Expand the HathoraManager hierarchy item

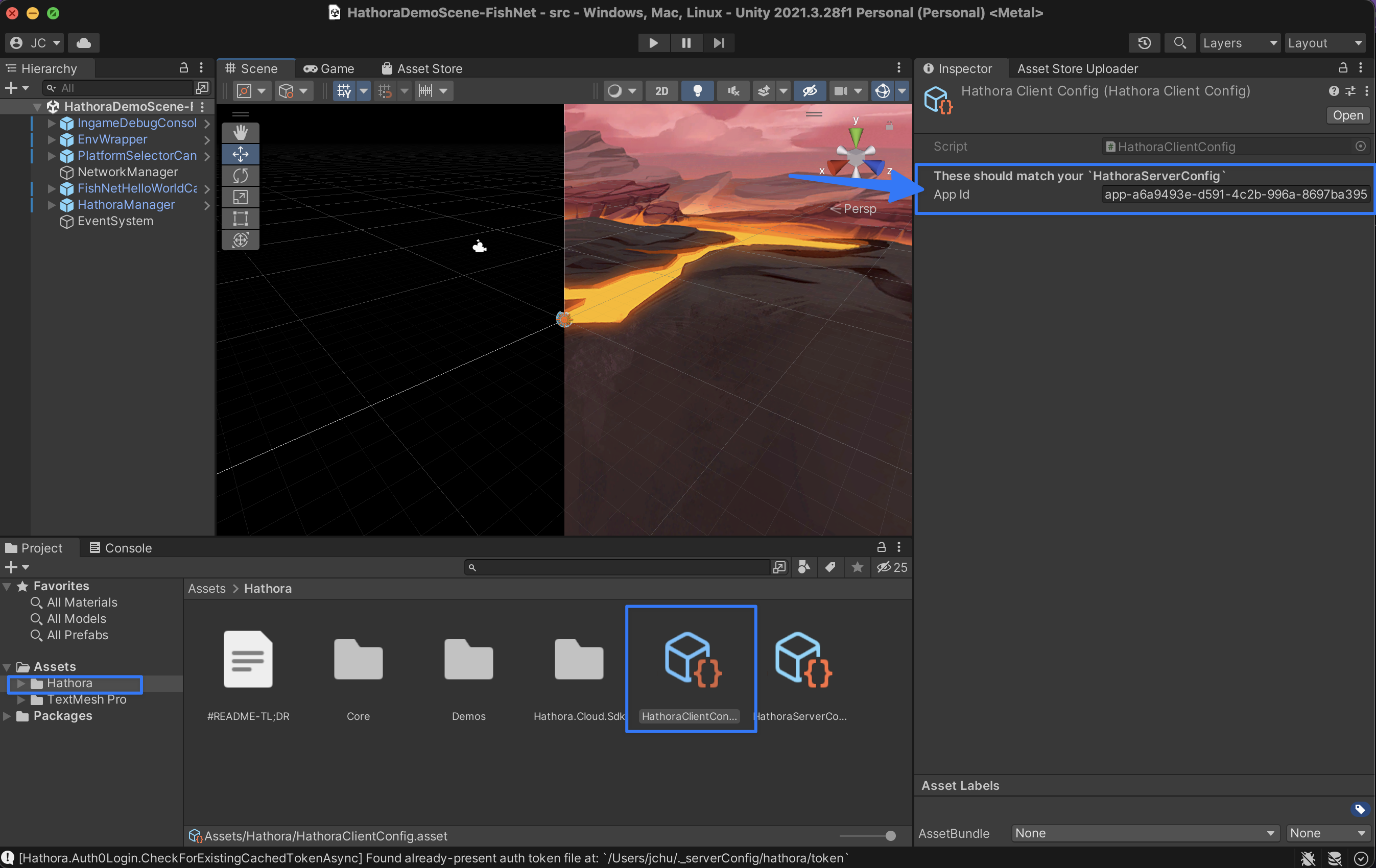pyautogui.click(x=52, y=205)
